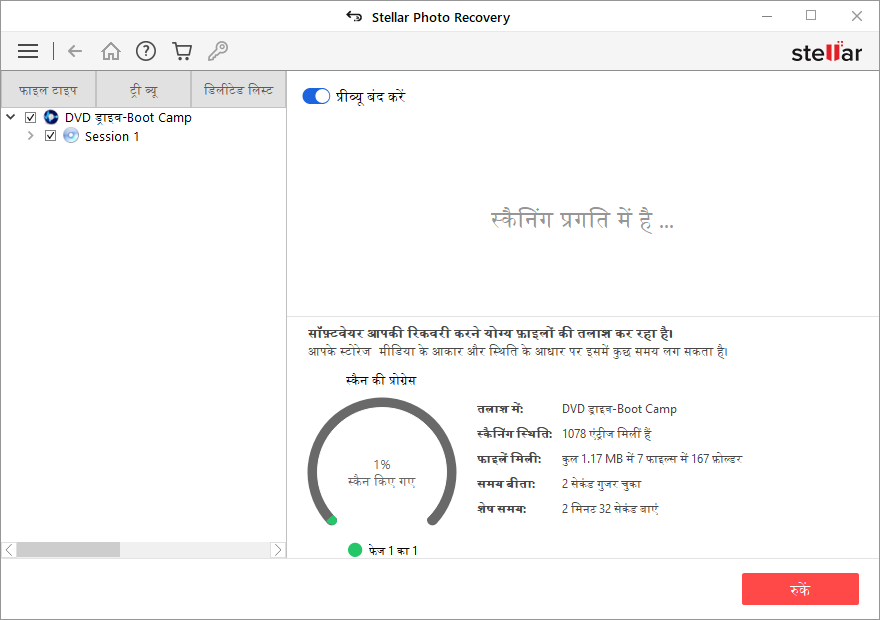Uncheck the DVD ड्राइव-Boot Camp checkbox

coord(30,117)
